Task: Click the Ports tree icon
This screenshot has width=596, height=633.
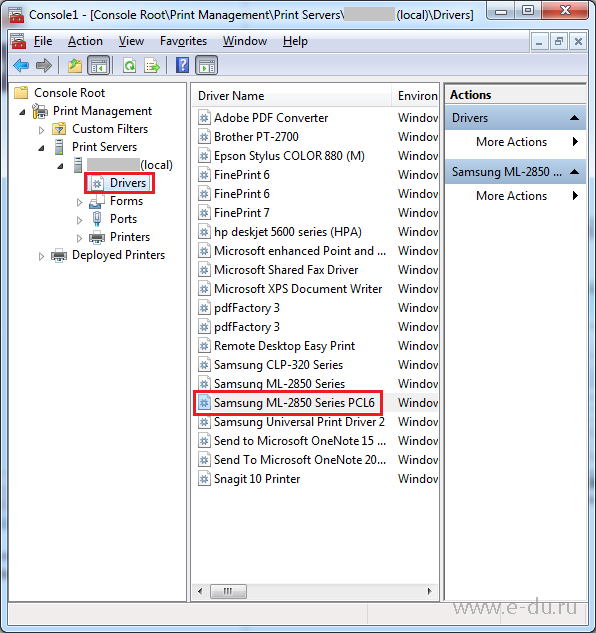Action: [x=97, y=219]
